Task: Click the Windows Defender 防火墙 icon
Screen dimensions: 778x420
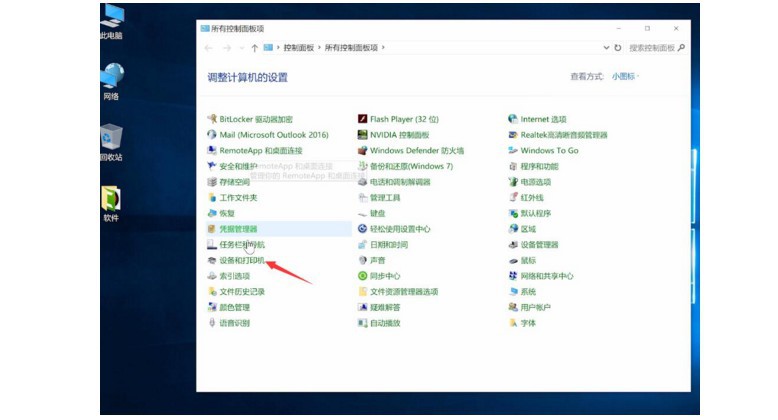Action: click(x=363, y=150)
